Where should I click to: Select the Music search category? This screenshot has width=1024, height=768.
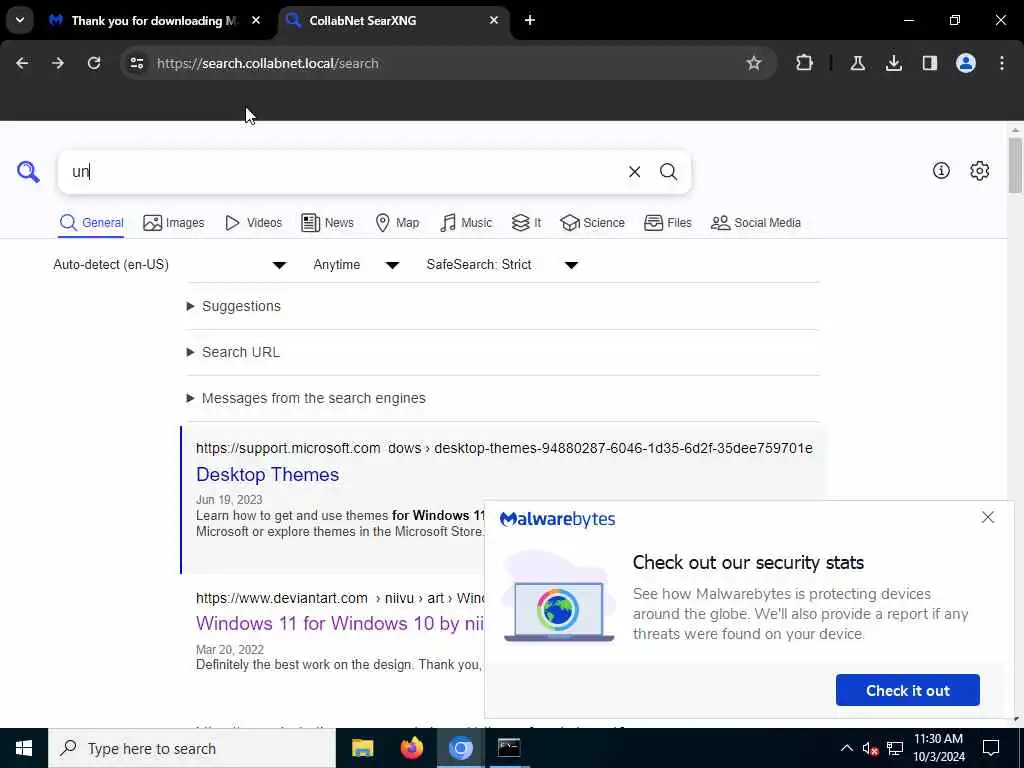[466, 223]
